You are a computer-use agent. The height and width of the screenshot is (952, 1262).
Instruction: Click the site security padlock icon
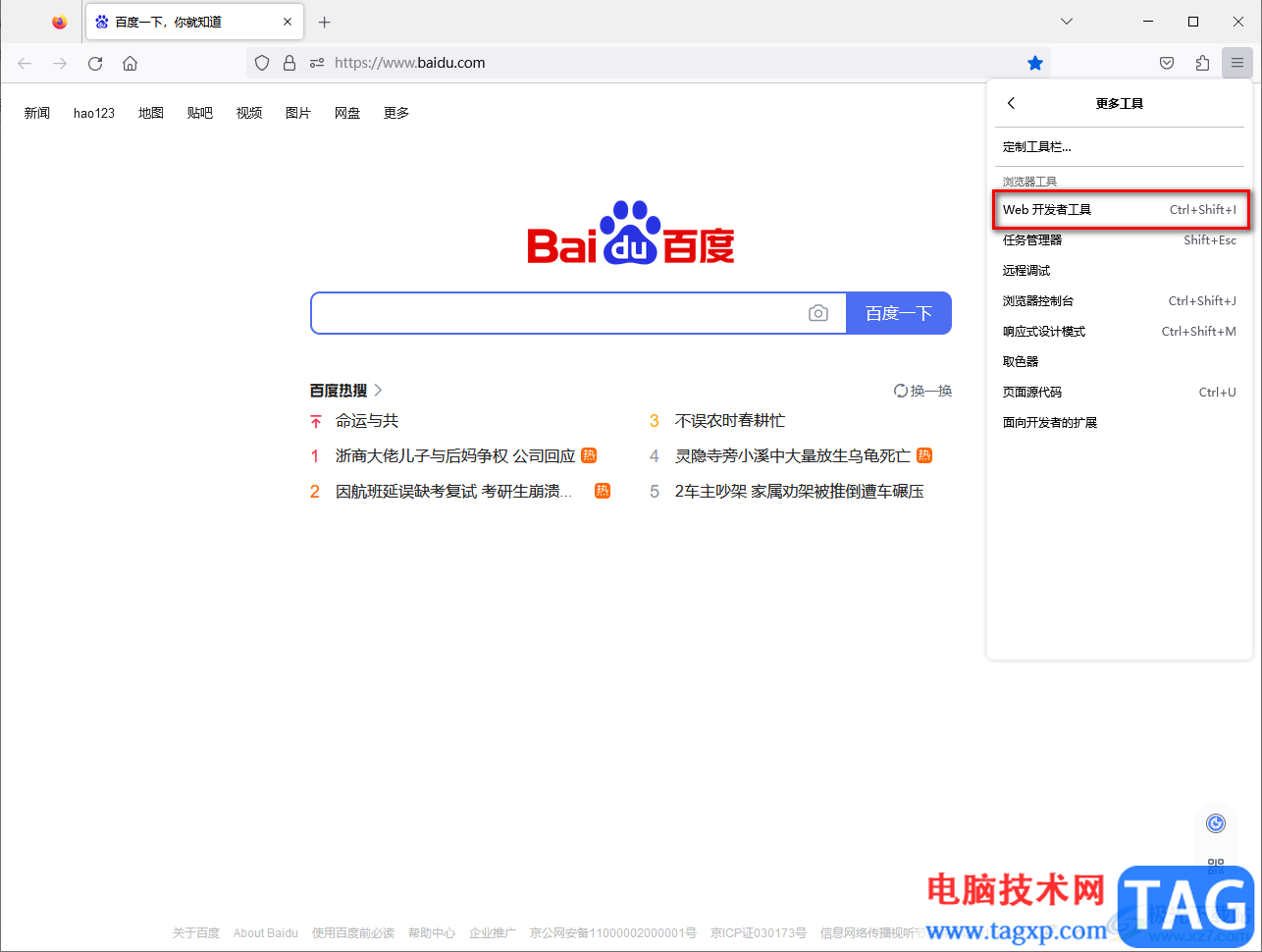tap(289, 63)
